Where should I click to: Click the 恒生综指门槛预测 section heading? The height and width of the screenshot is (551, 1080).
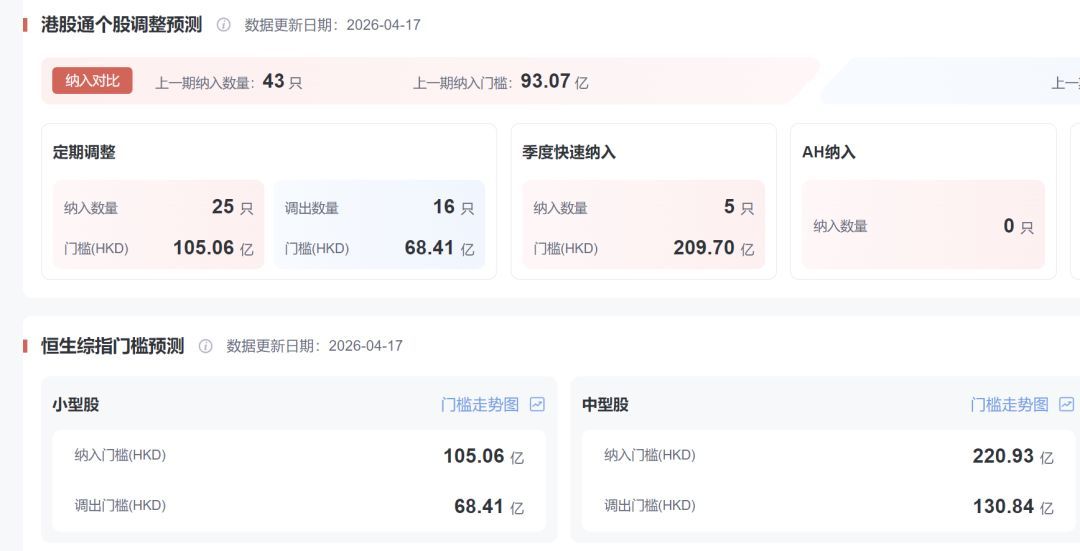(x=112, y=346)
